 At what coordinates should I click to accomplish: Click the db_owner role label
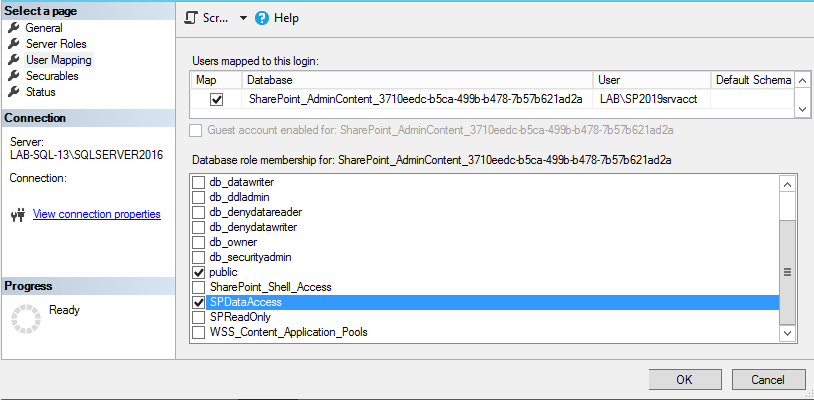233,243
